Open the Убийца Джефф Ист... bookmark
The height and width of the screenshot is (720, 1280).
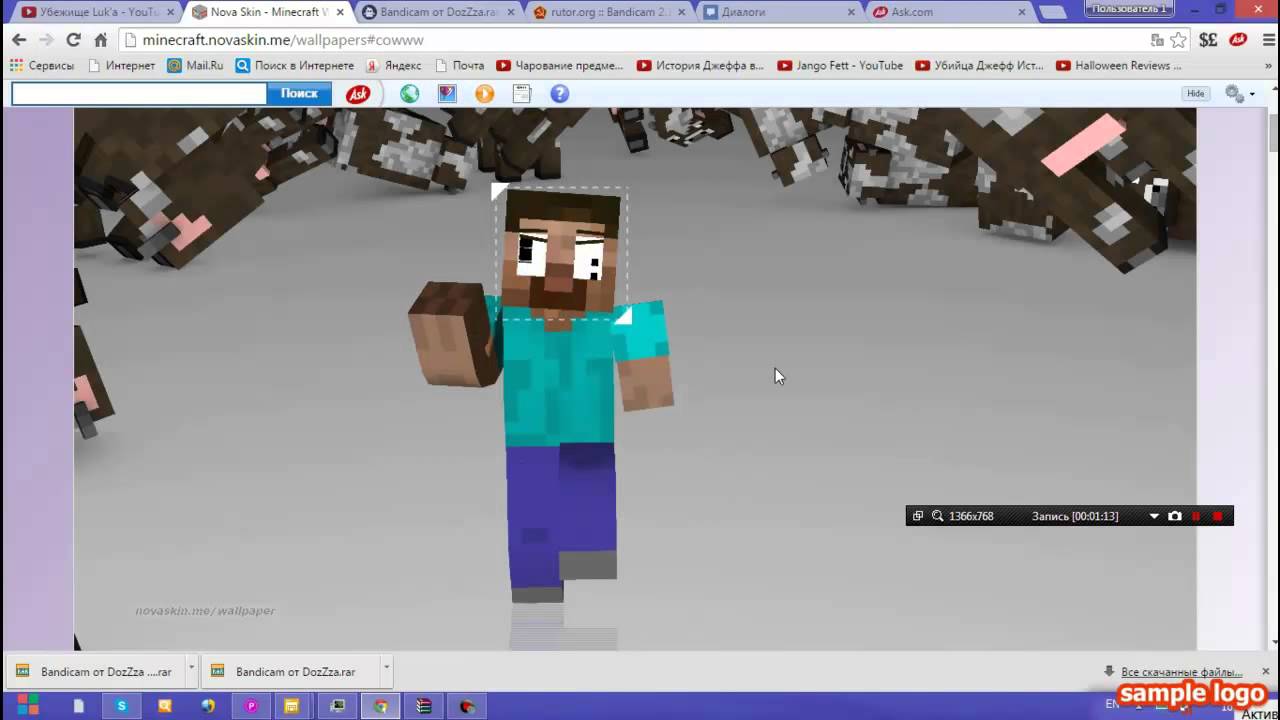(x=979, y=65)
